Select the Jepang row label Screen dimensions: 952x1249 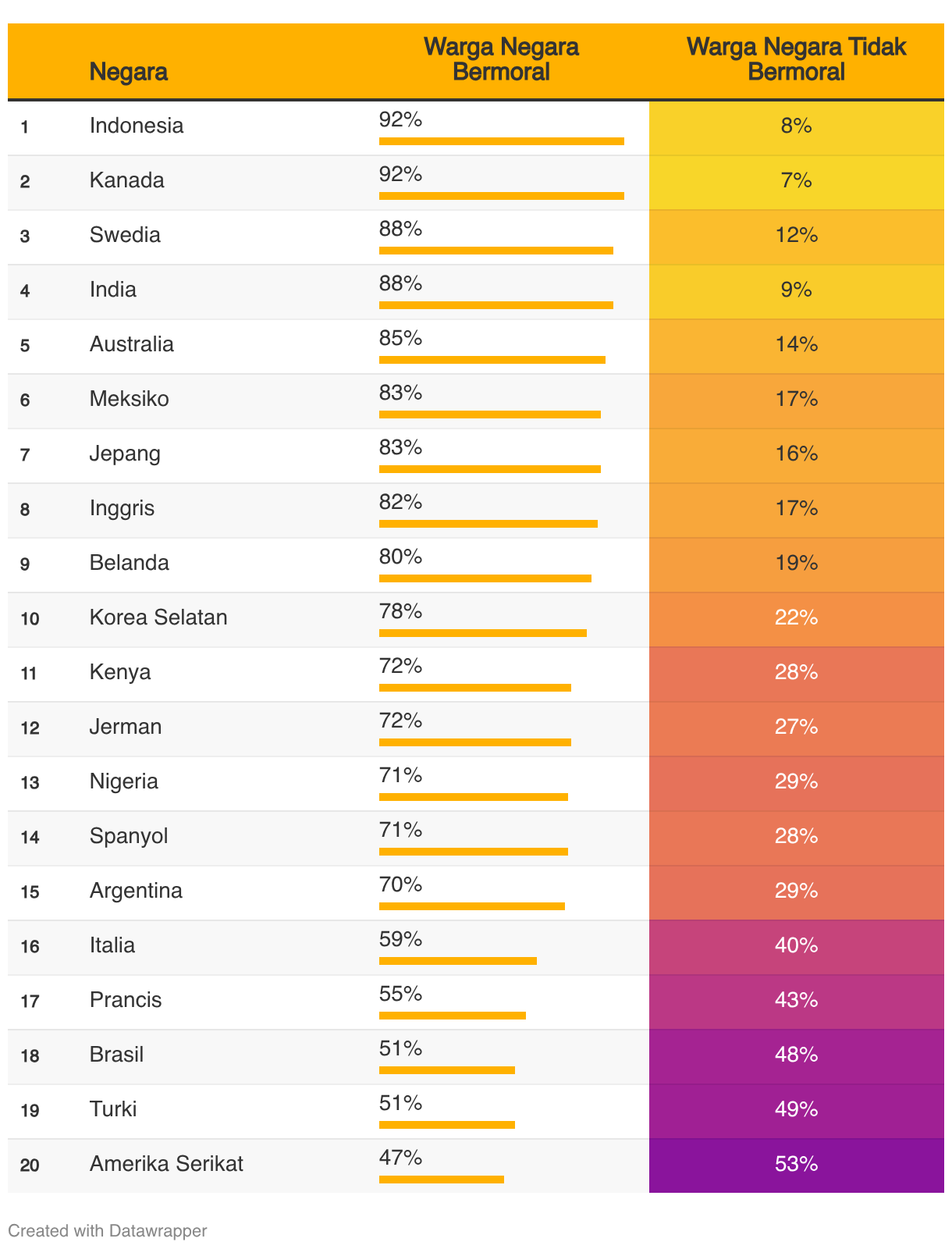tap(125, 454)
